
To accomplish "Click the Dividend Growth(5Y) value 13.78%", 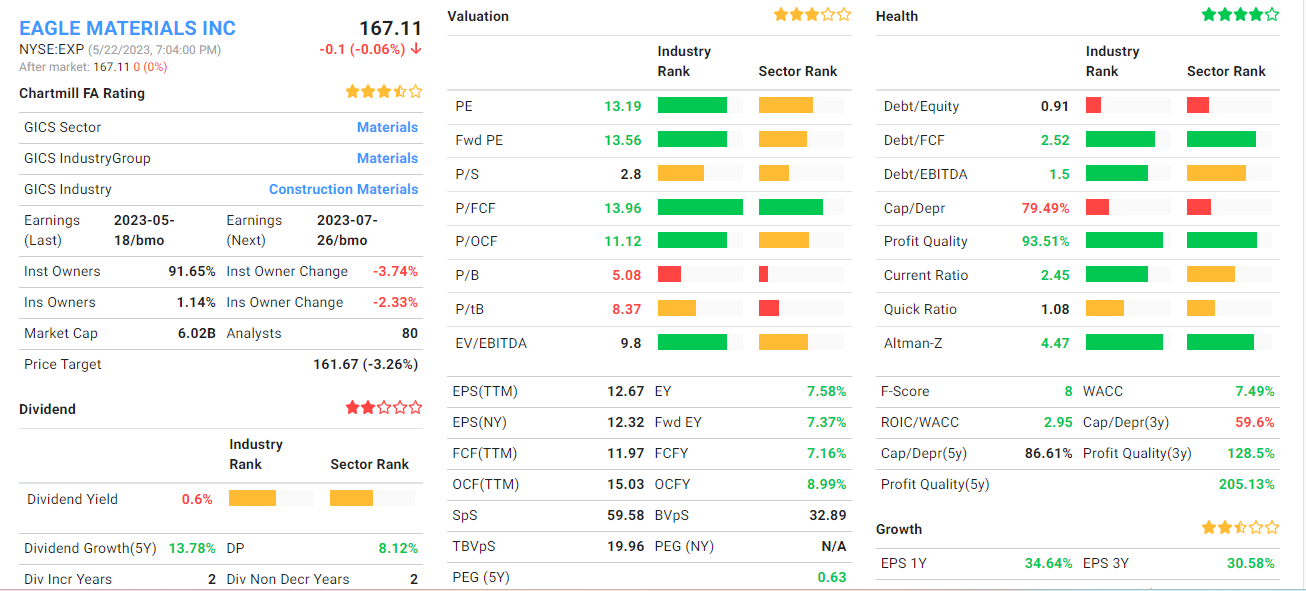I will coord(192,548).
